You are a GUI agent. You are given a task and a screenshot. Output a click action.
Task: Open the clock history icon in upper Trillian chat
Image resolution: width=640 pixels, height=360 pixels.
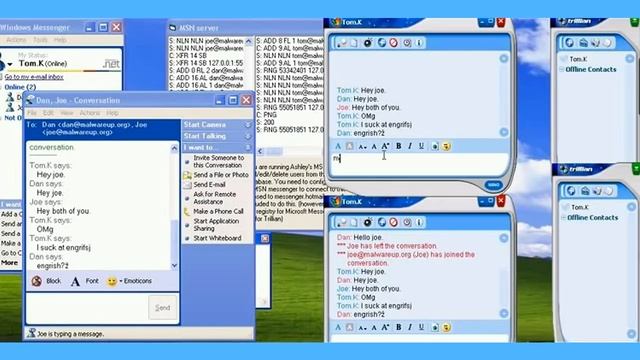(x=407, y=43)
